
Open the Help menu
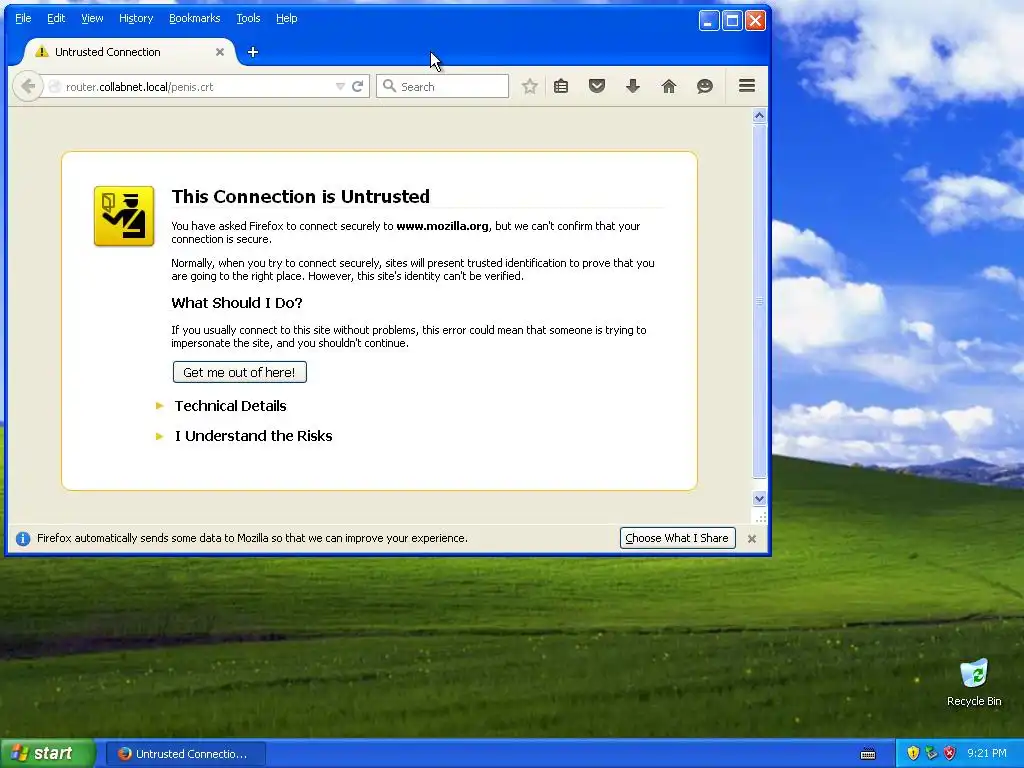pyautogui.click(x=287, y=18)
